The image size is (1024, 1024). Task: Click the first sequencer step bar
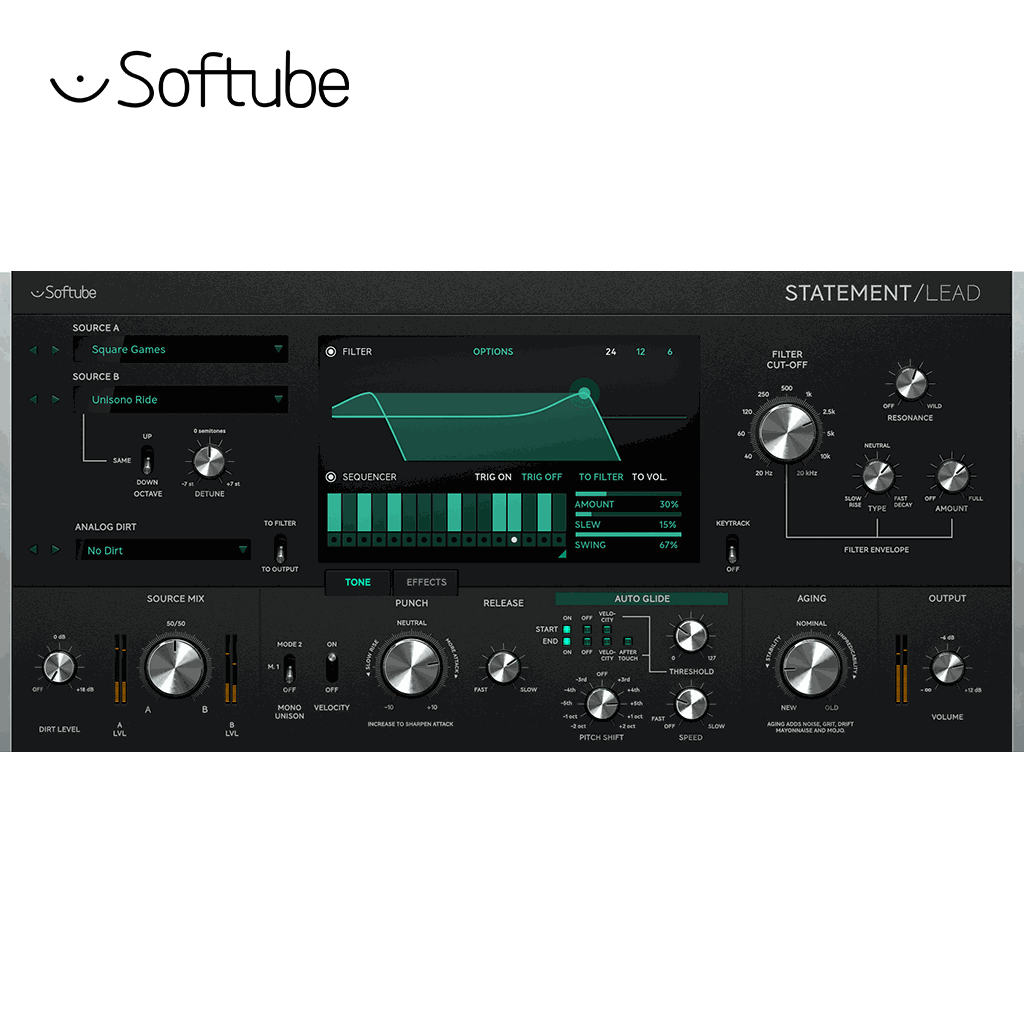334,513
